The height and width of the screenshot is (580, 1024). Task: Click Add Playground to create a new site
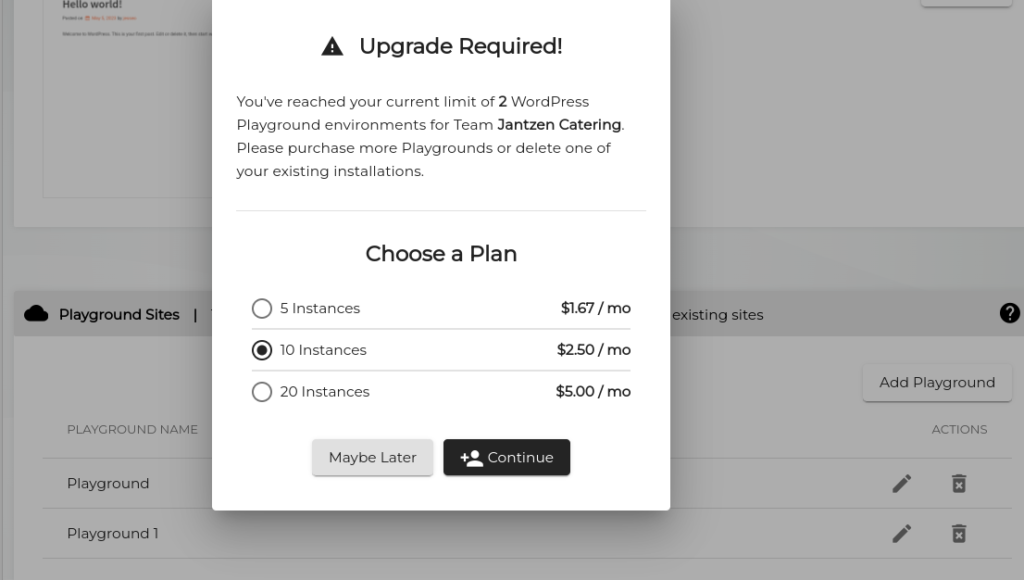tap(936, 382)
